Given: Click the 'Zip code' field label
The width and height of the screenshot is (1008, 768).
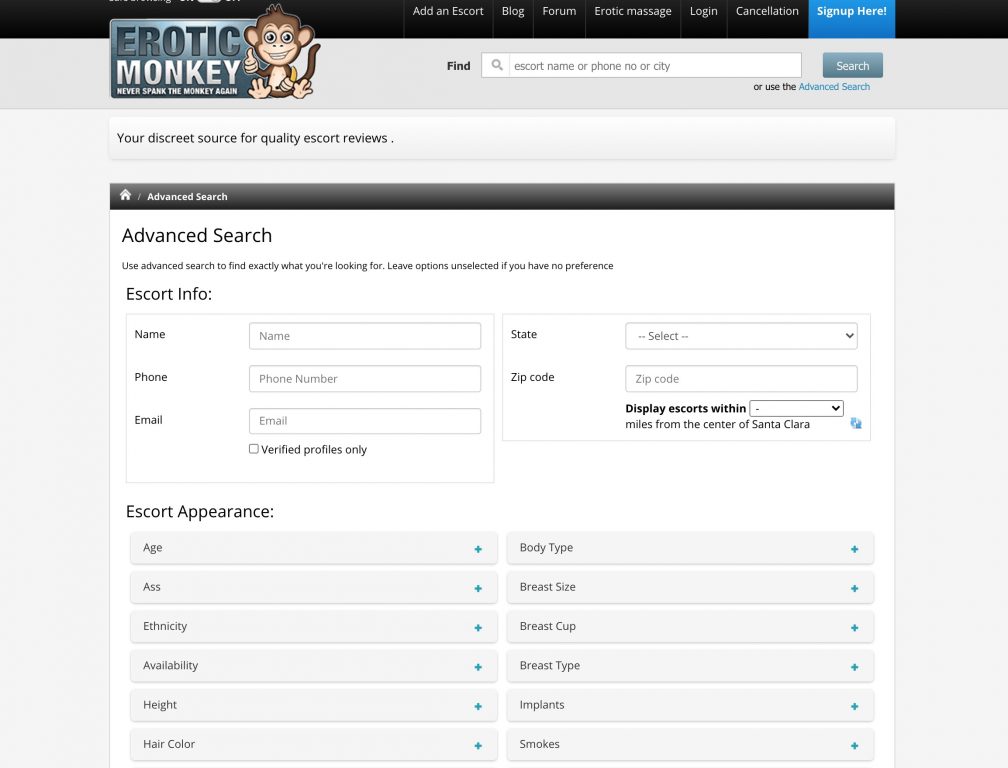Looking at the screenshot, I should click(x=532, y=377).
